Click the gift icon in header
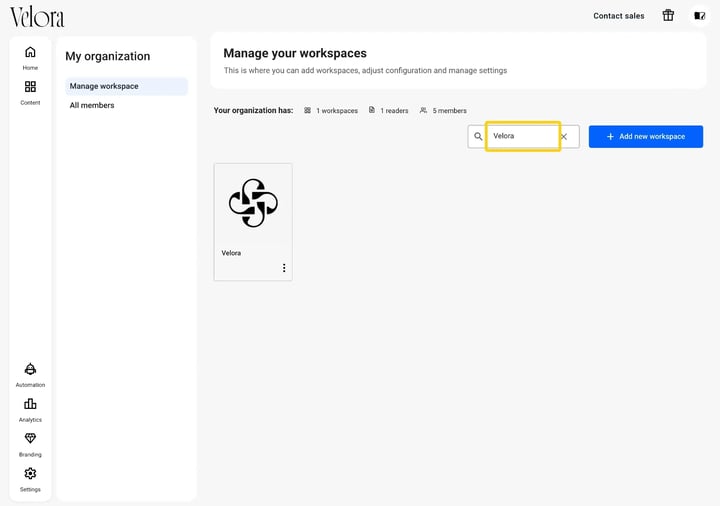The height and width of the screenshot is (506, 720). coord(668,16)
